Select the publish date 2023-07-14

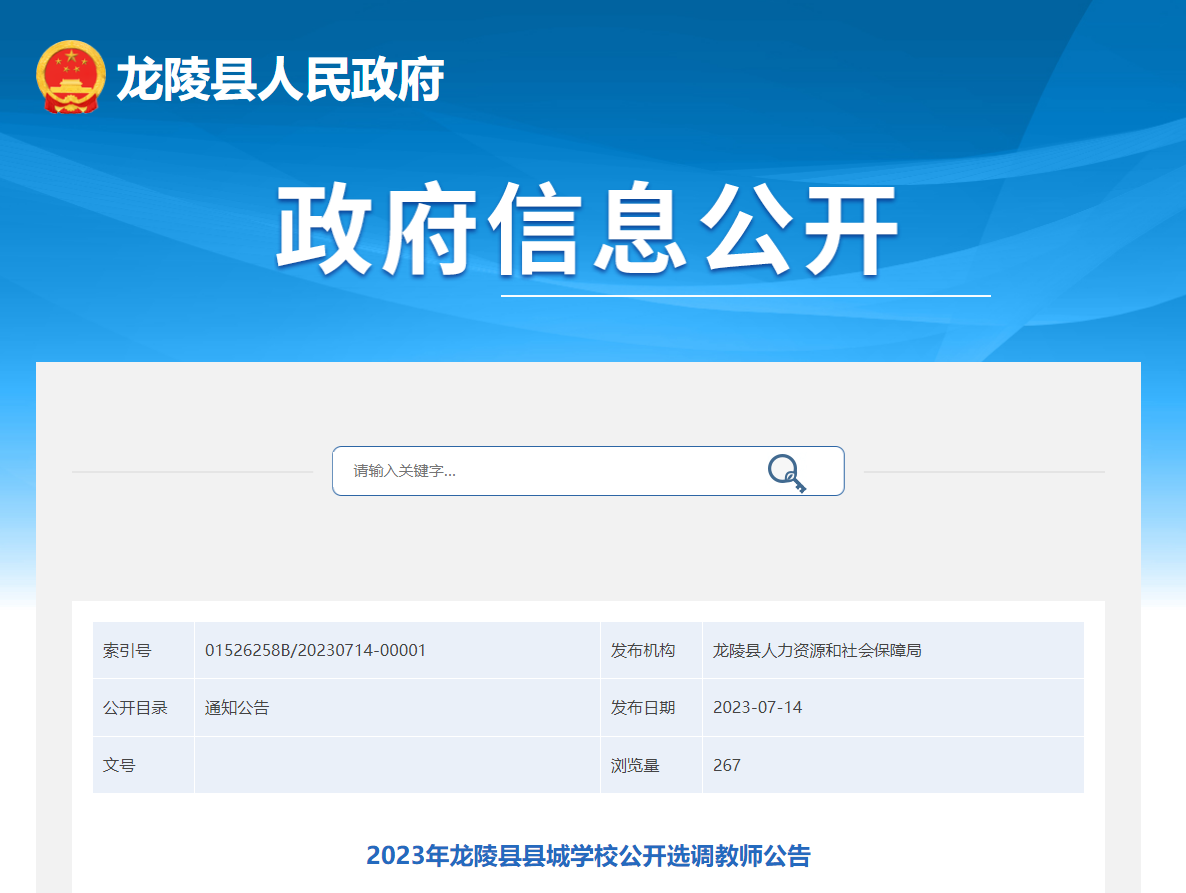(757, 708)
